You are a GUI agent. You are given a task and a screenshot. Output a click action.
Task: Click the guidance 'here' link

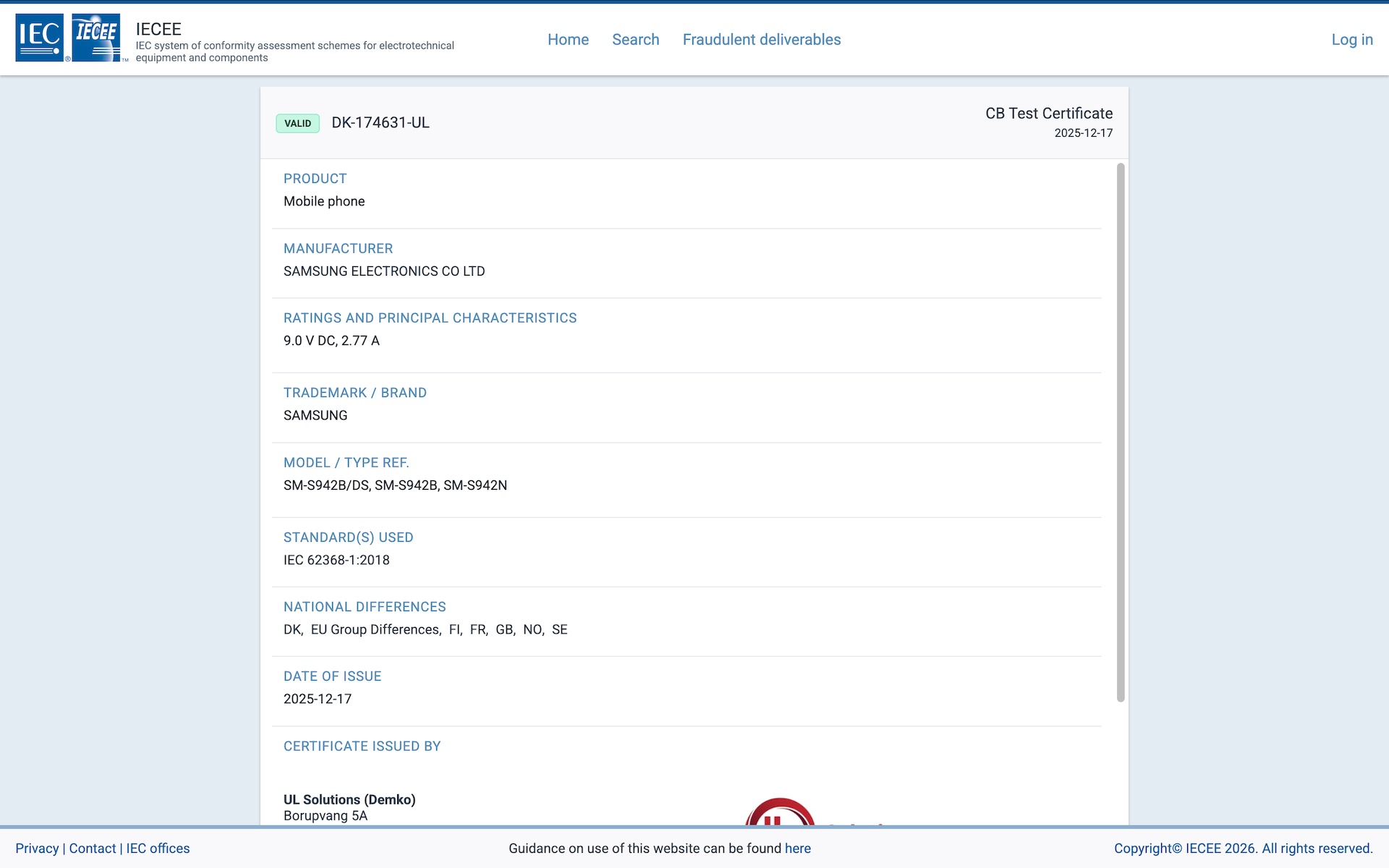[797, 848]
